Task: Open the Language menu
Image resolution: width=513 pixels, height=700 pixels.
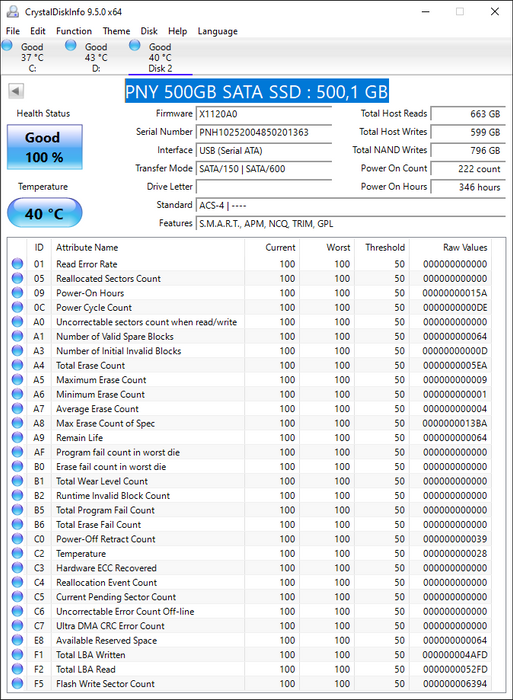Action: 217,31
